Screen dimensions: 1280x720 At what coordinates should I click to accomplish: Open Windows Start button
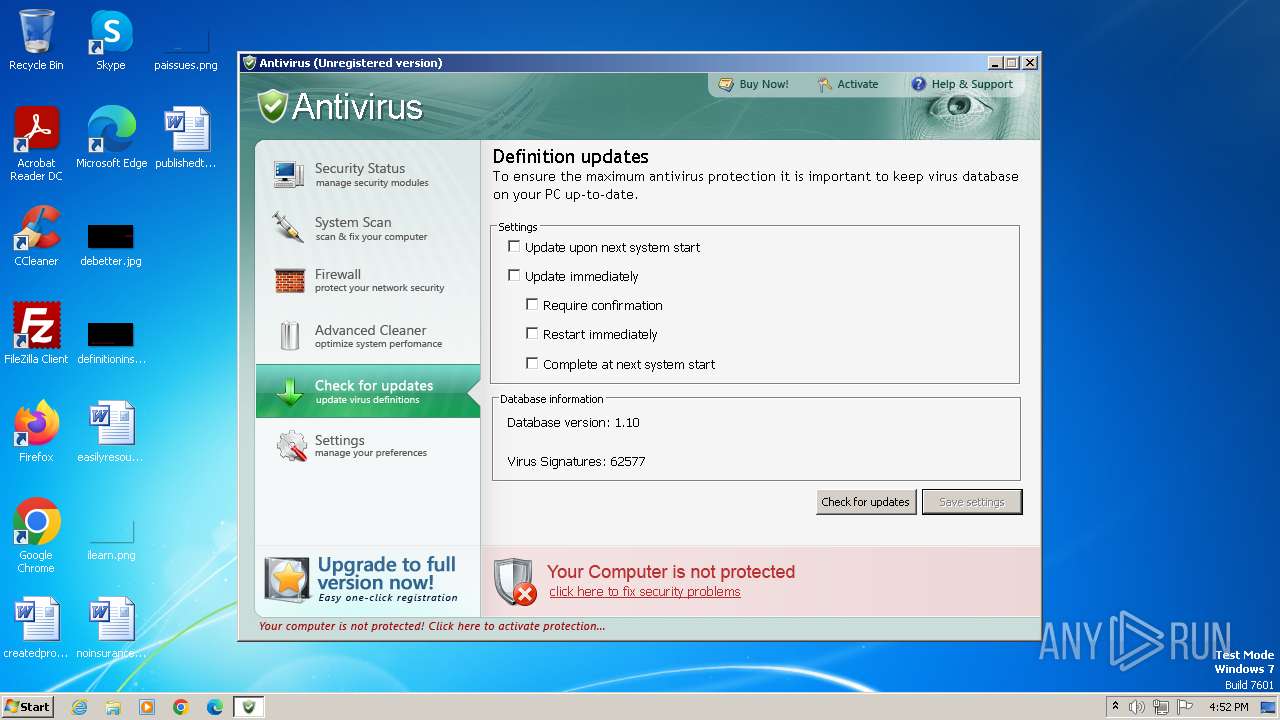[28, 707]
